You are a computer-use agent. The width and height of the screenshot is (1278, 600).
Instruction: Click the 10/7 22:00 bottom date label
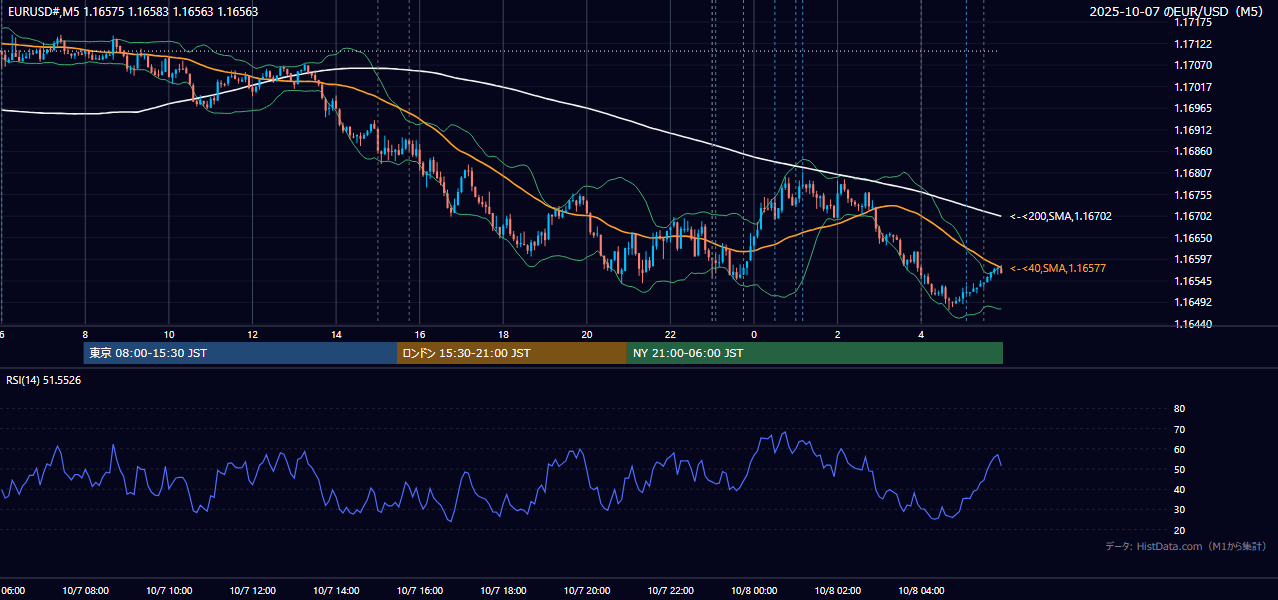coord(671,591)
